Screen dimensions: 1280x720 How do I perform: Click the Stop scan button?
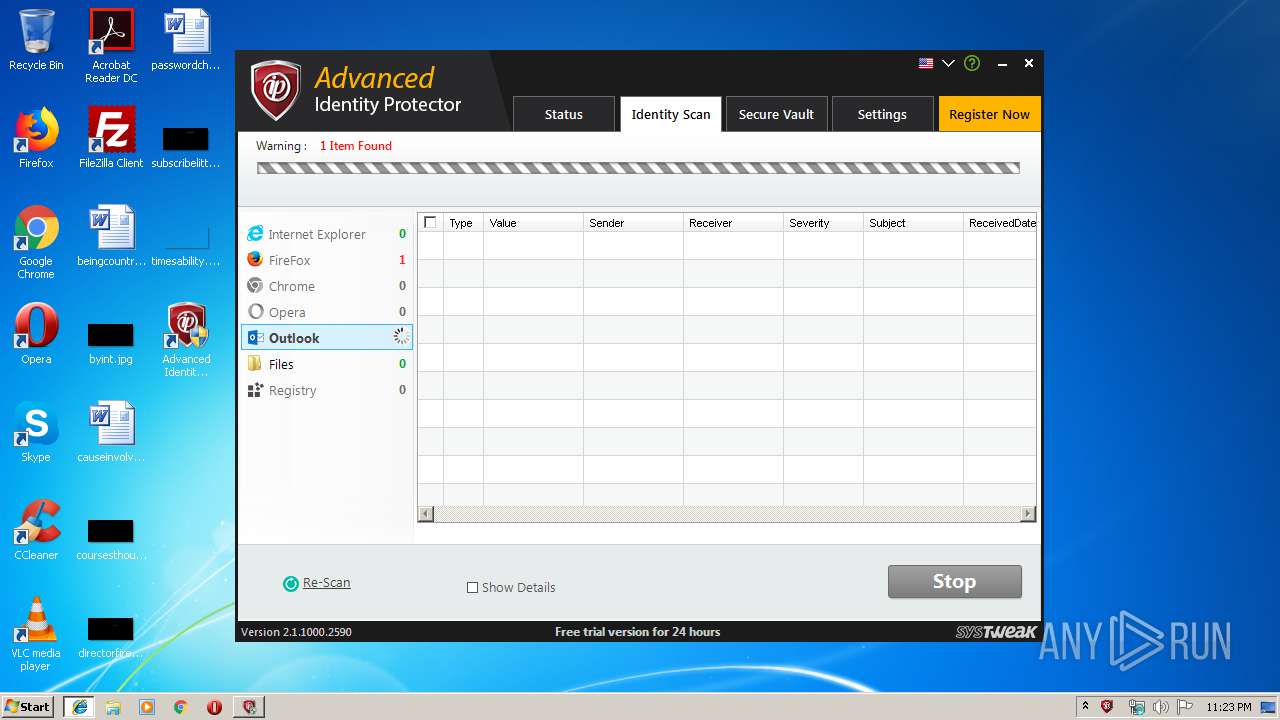pos(955,582)
